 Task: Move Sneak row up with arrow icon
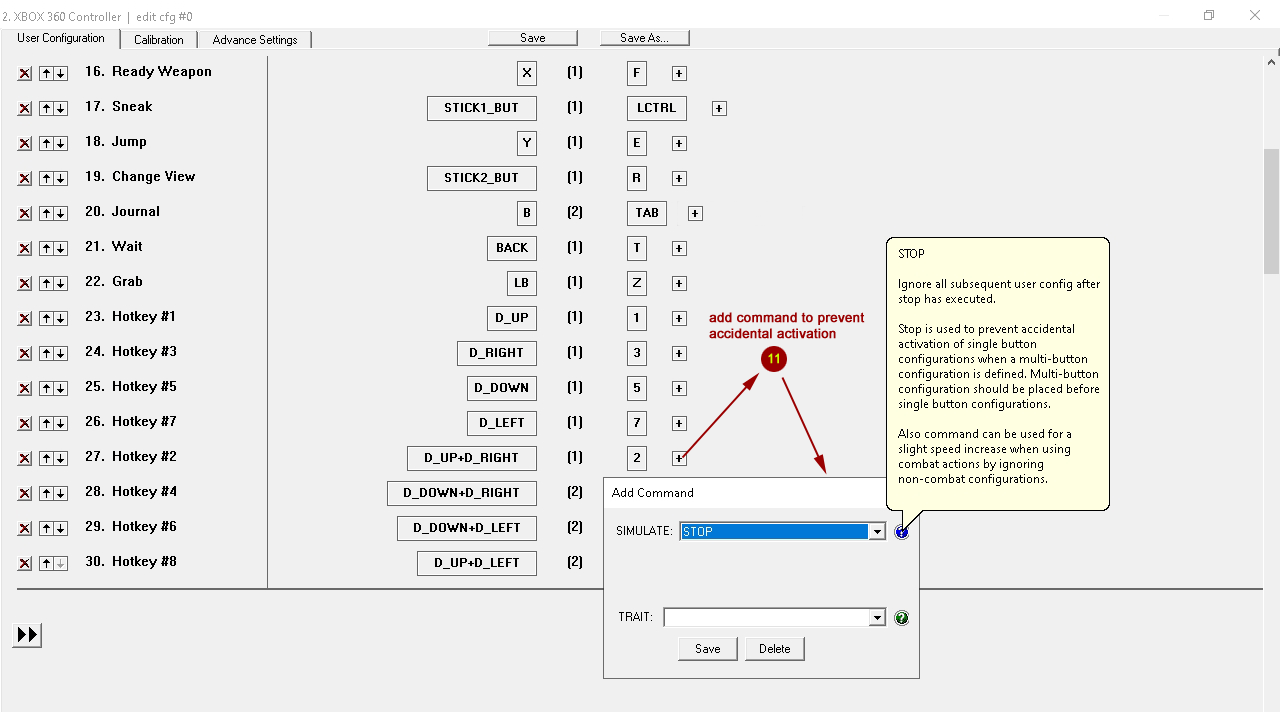coord(46,108)
